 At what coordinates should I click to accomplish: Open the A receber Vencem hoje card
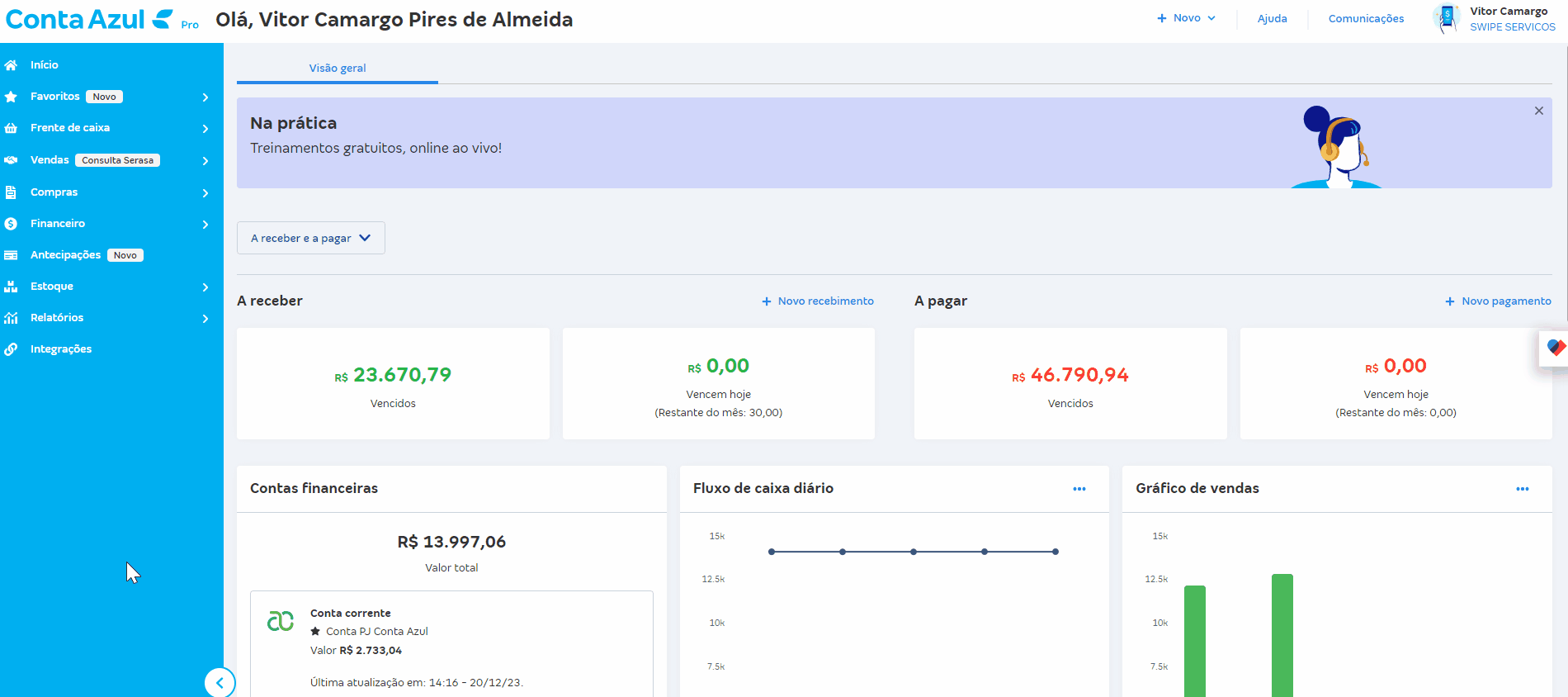click(719, 384)
